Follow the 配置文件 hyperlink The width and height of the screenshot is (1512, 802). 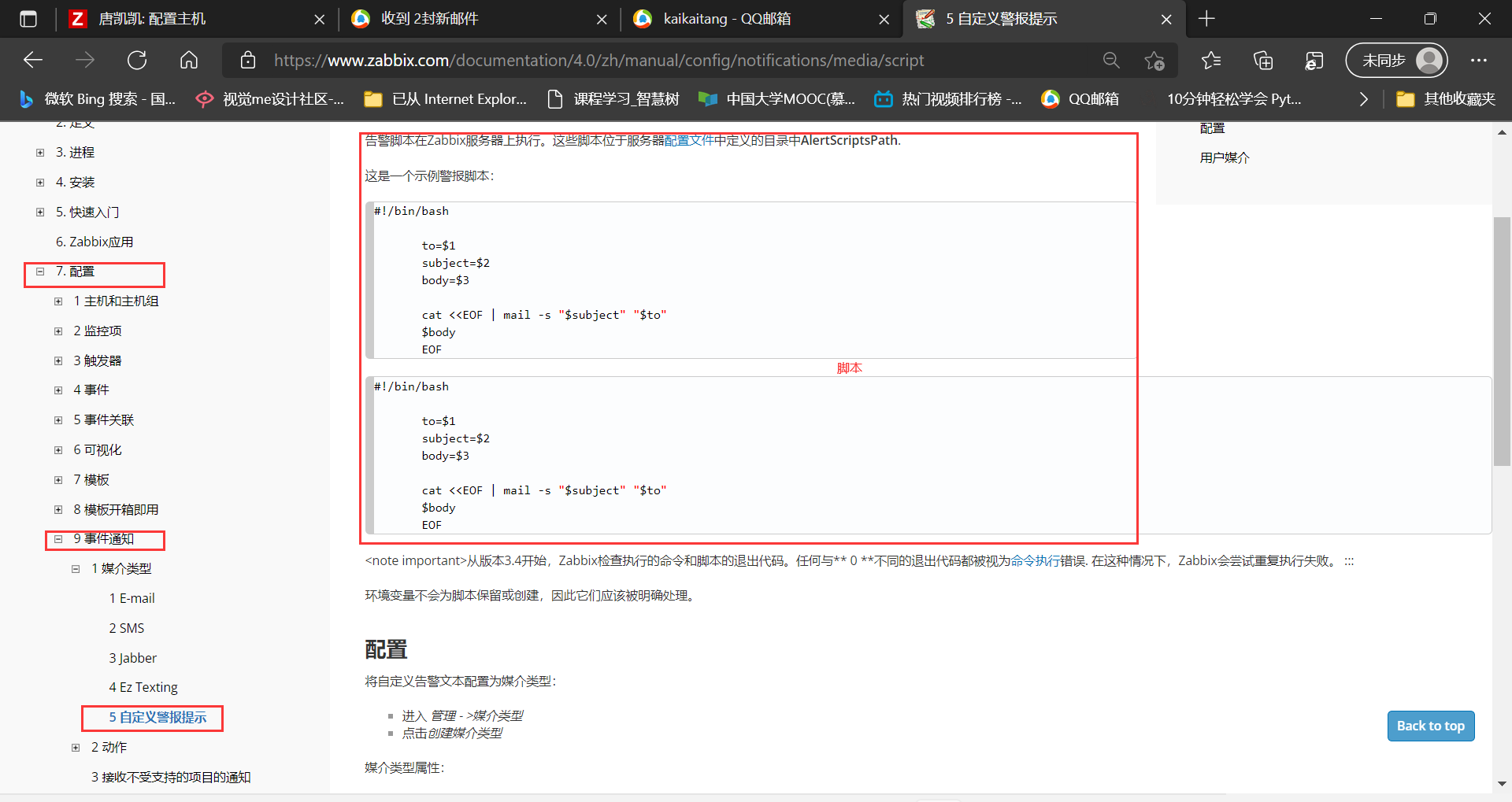coord(689,140)
